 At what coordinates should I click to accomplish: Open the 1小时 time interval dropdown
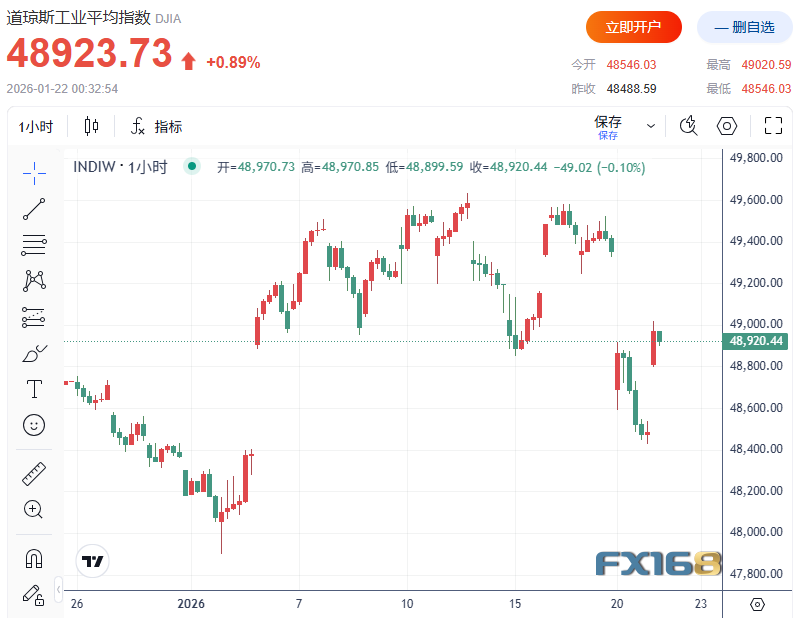click(36, 126)
